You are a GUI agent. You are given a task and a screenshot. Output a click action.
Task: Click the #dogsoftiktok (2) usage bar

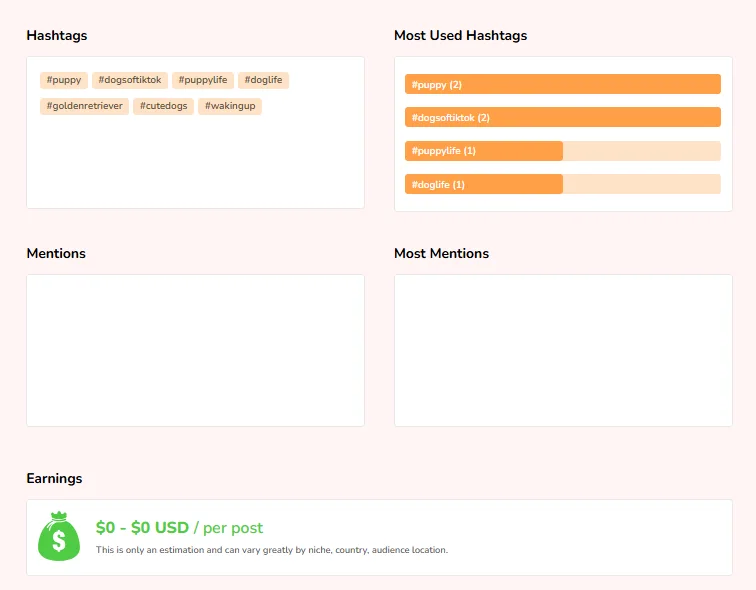click(563, 118)
